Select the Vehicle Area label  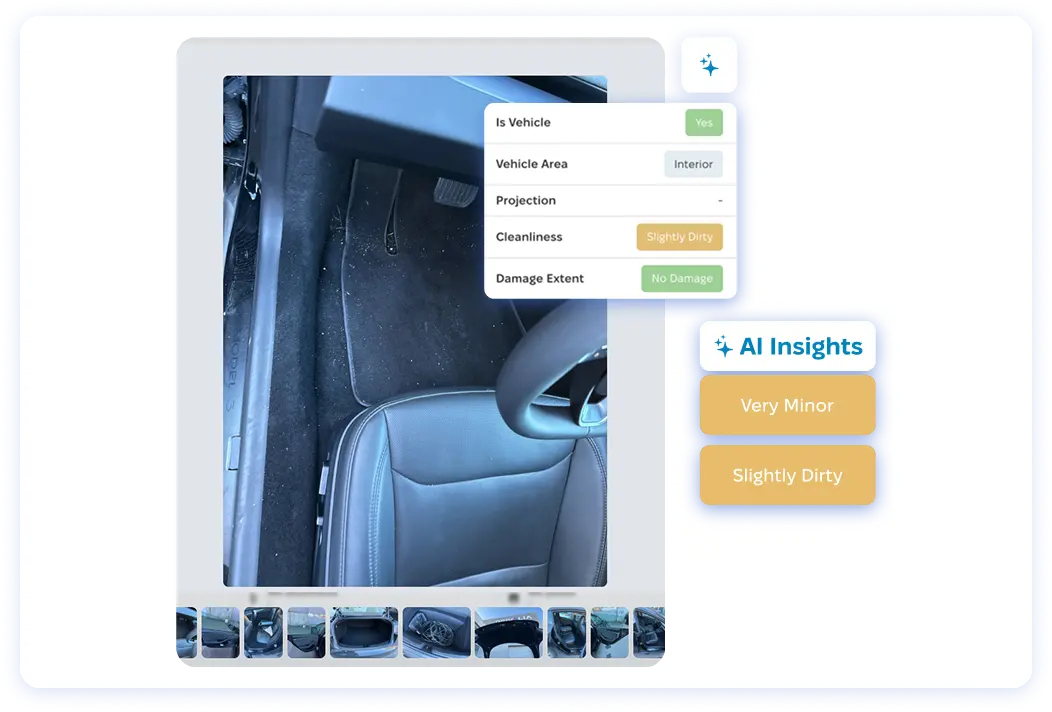point(531,164)
